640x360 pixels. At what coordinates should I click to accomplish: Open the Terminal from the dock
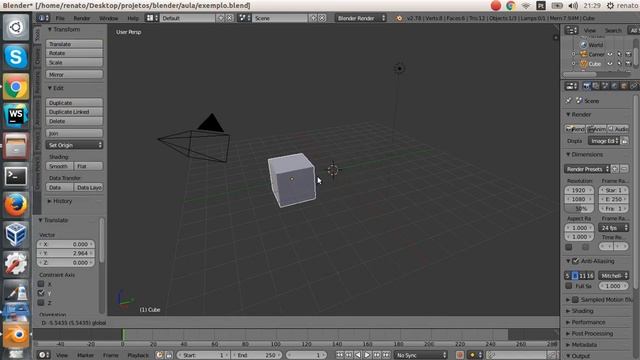tap(16, 176)
